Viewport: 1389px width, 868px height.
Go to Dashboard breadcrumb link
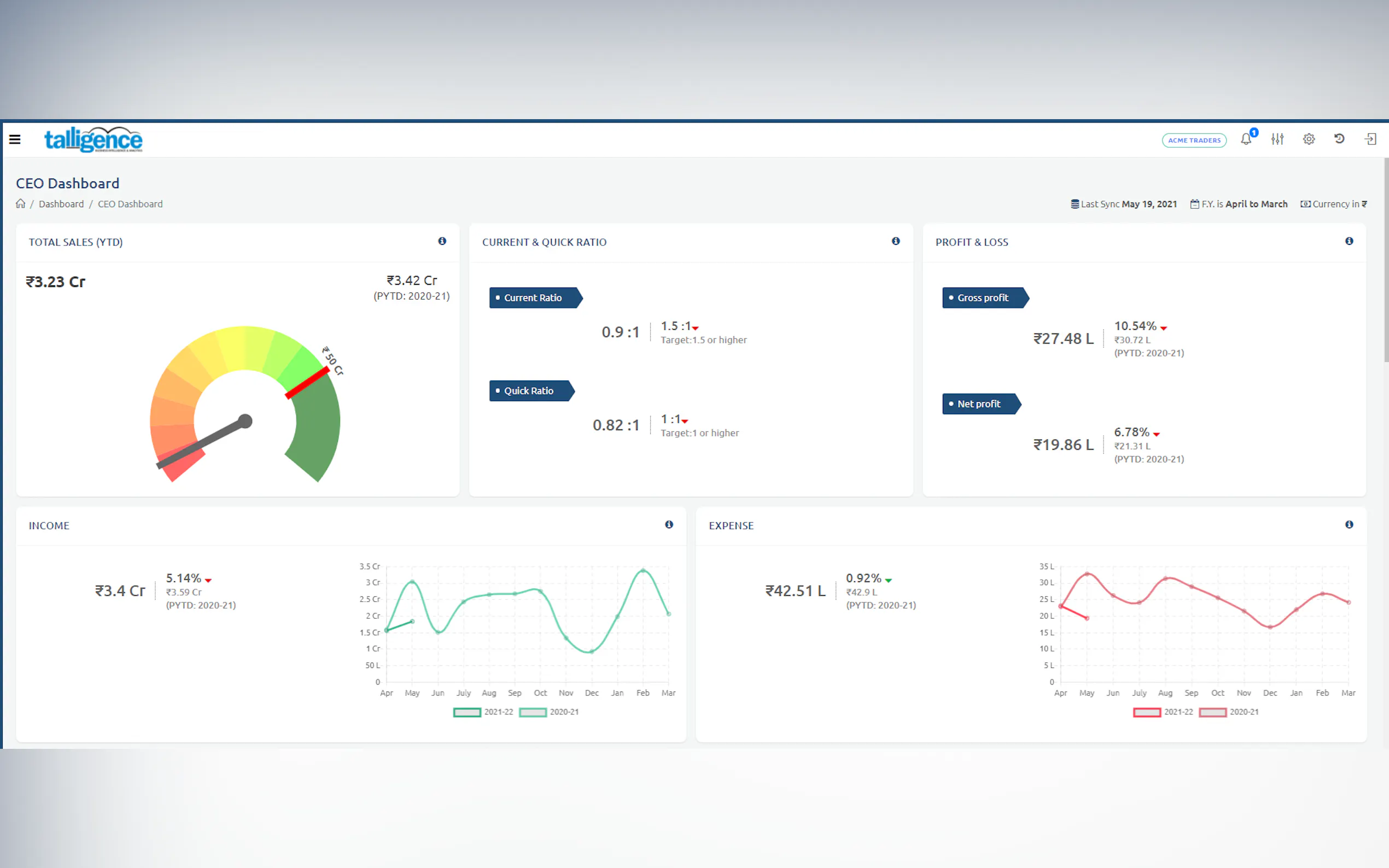pos(61,204)
